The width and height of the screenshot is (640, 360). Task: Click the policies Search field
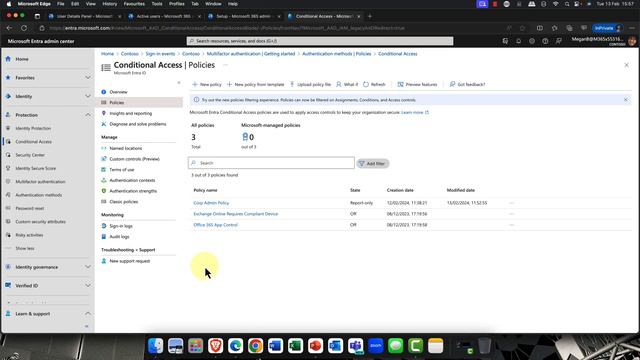(271, 163)
